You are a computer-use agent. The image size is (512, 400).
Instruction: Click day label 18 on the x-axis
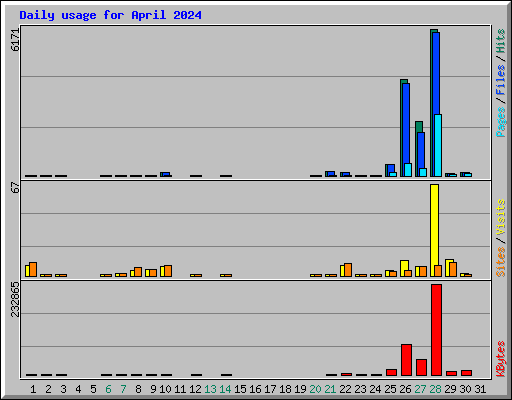[285, 389]
